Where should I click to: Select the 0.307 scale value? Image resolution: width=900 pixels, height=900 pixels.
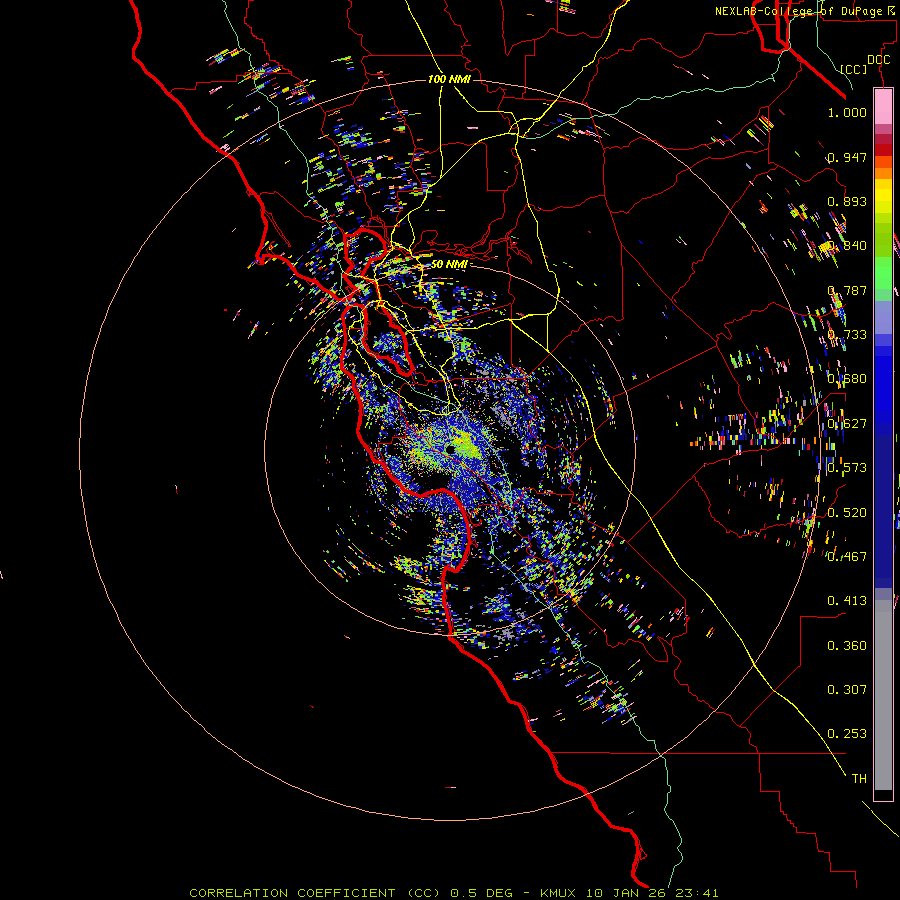pyautogui.click(x=847, y=690)
